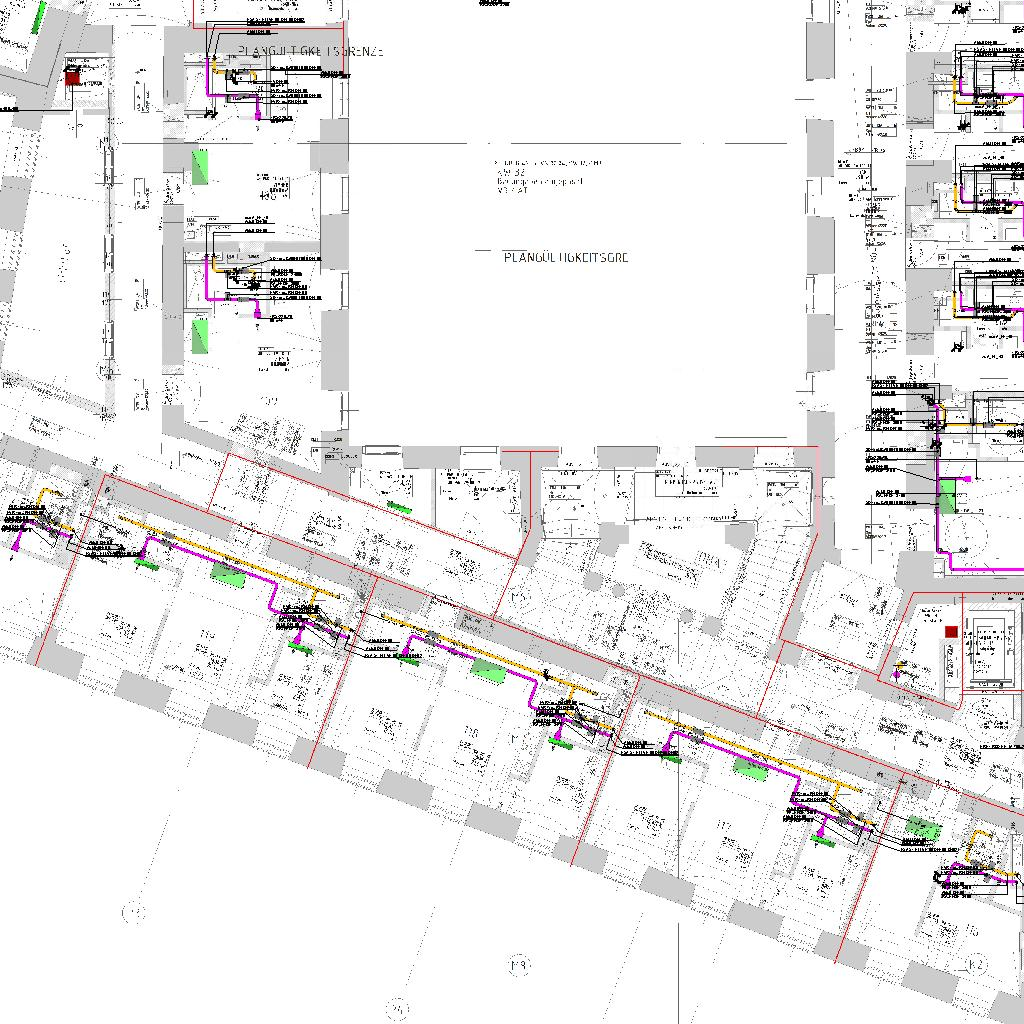Select the green strip below the central courtyard
The height and width of the screenshot is (1024, 1024).
399,508
